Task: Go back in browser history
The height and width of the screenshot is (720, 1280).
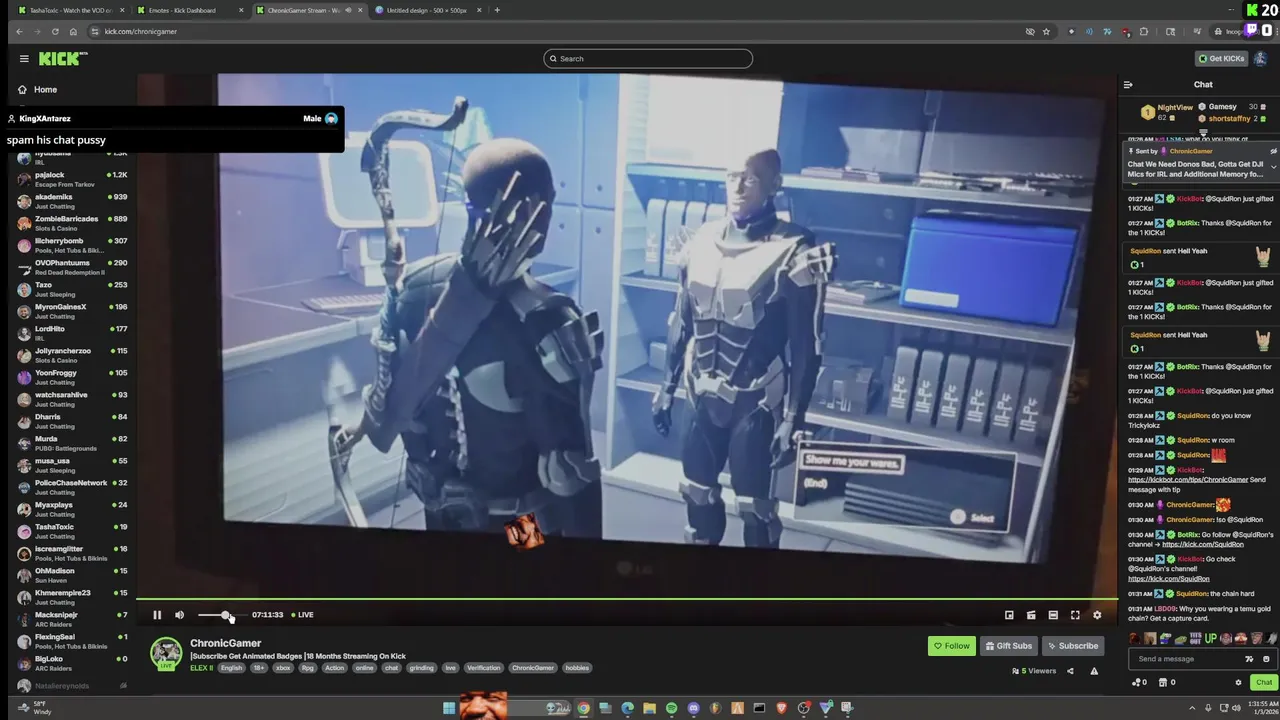Action: pyautogui.click(x=19, y=32)
